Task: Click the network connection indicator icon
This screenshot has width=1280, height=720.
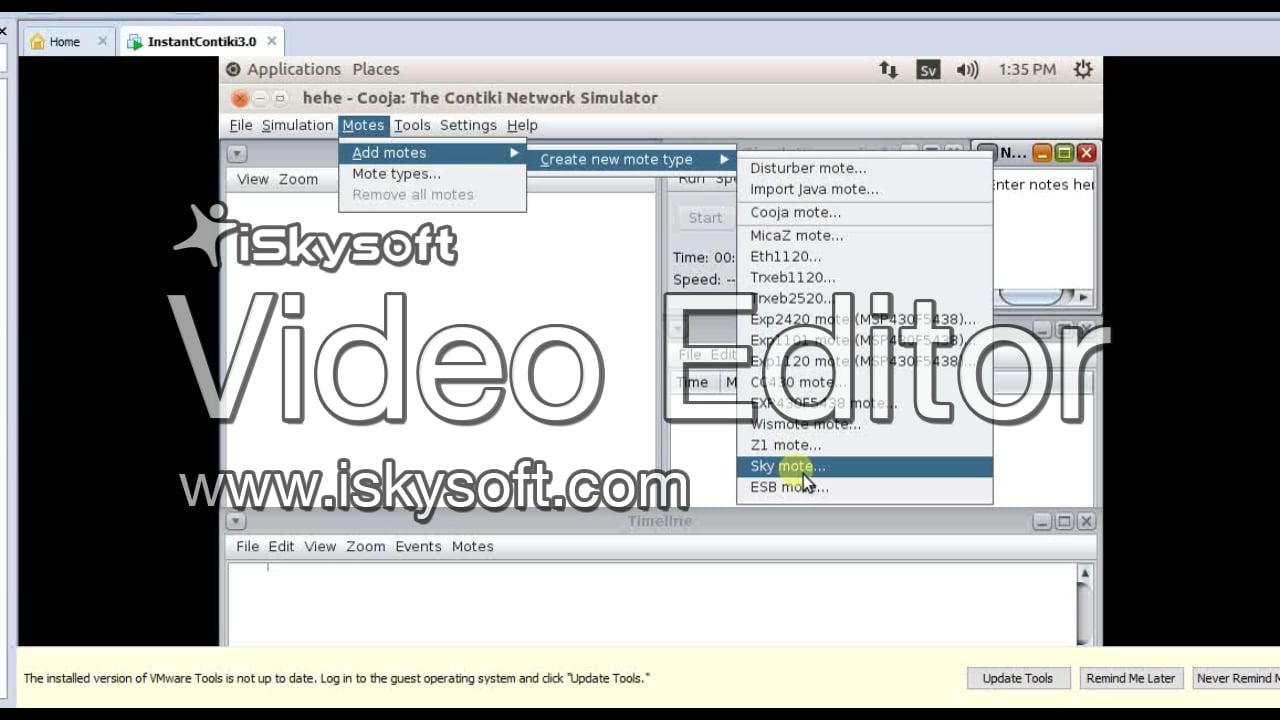Action: click(888, 69)
